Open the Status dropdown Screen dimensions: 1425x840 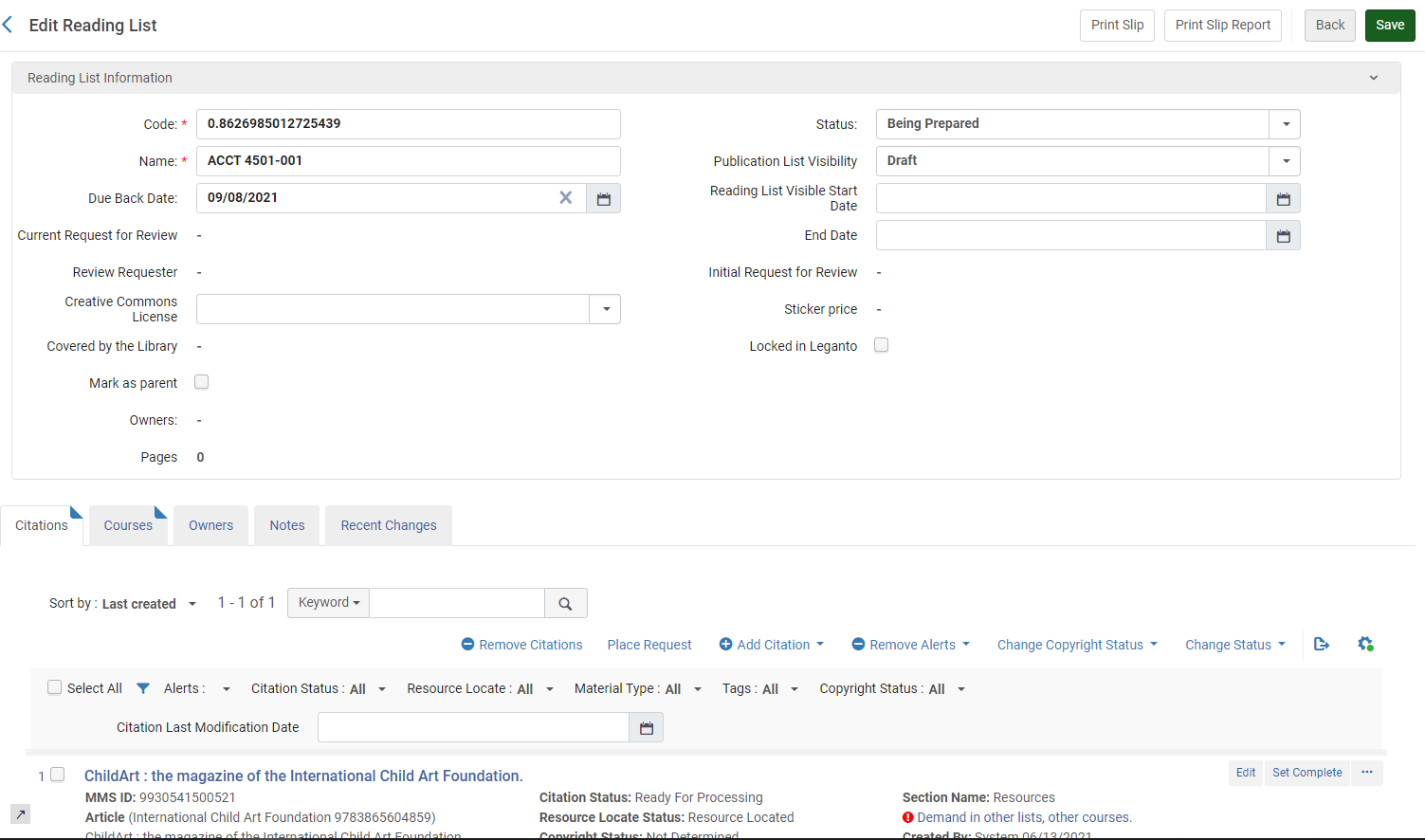[1087, 124]
